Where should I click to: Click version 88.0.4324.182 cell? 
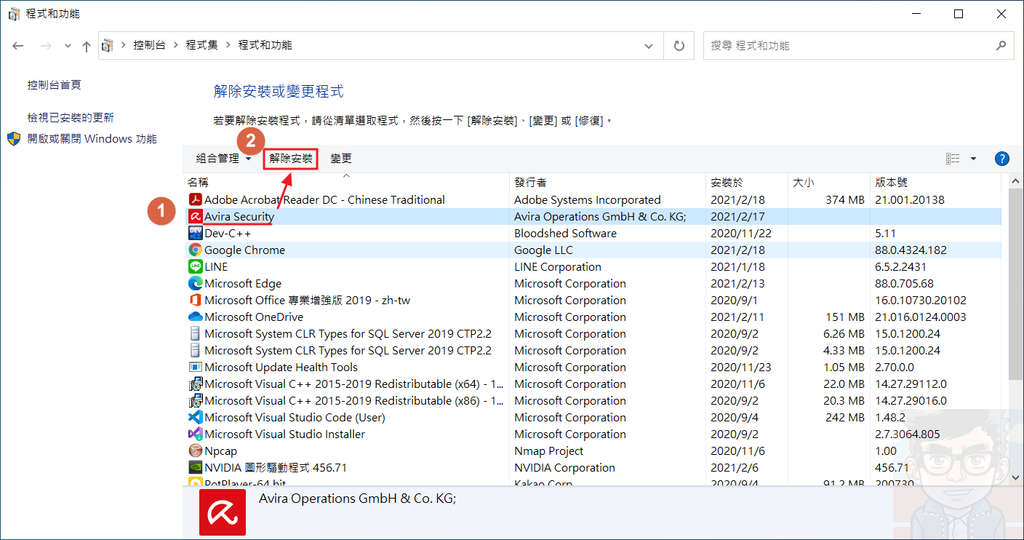(910, 250)
